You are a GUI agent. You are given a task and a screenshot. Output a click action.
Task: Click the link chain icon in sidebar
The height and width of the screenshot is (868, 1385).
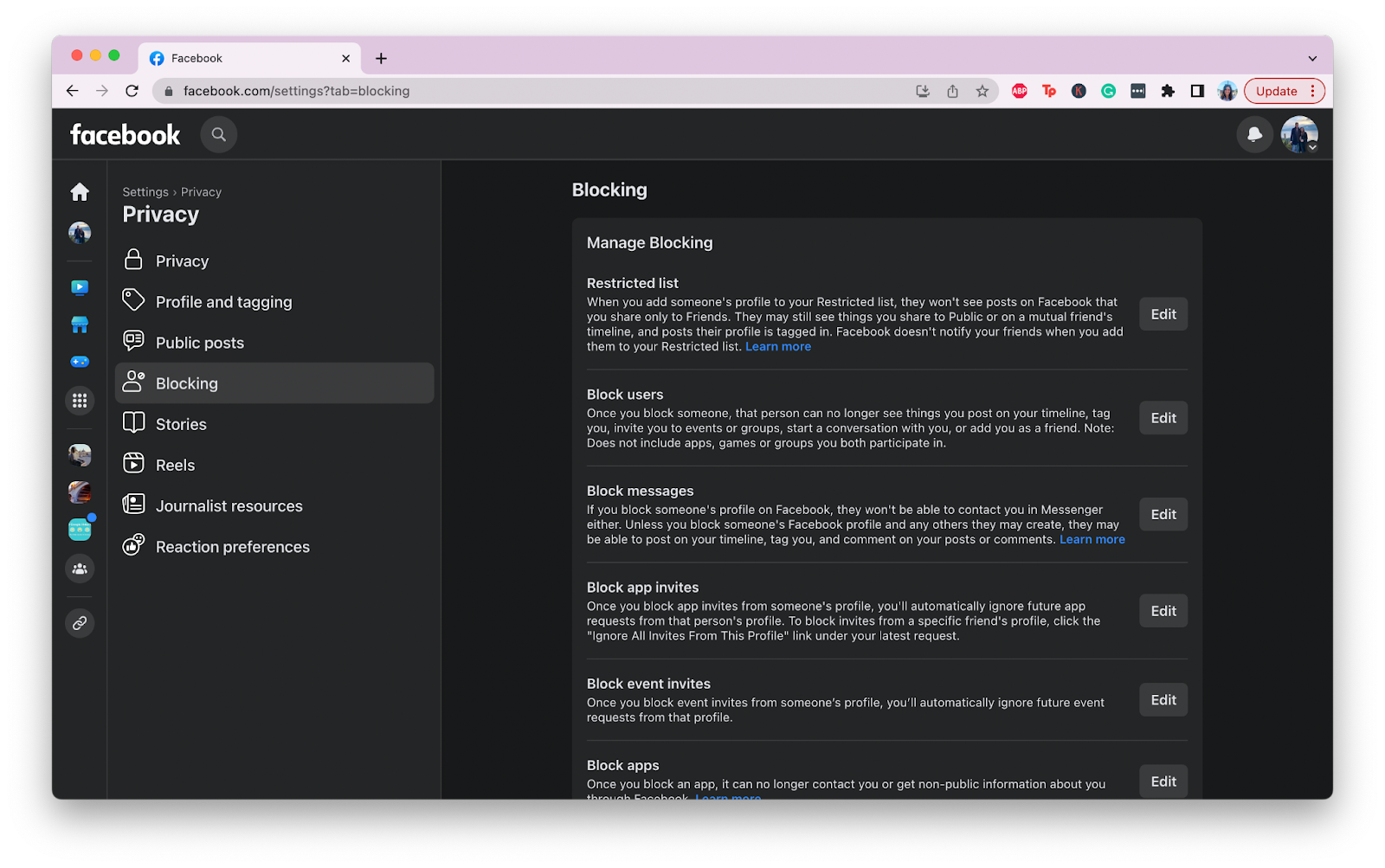tap(80, 623)
